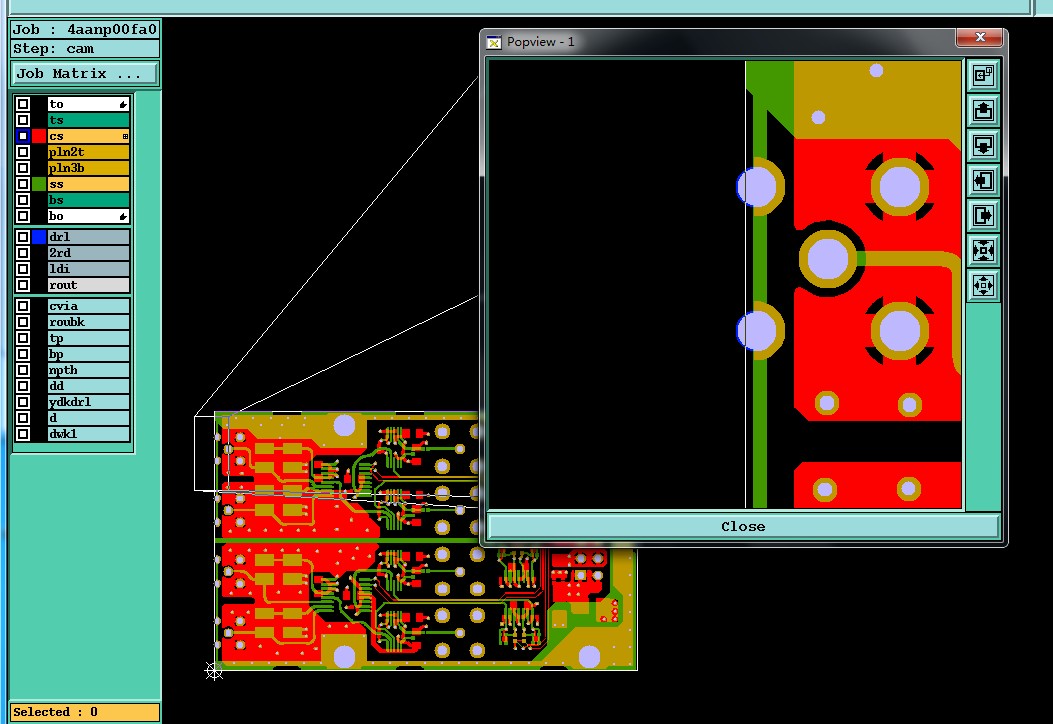Toggle the tp layer checkbox
Screen dimensions: 1053x724
(23, 338)
